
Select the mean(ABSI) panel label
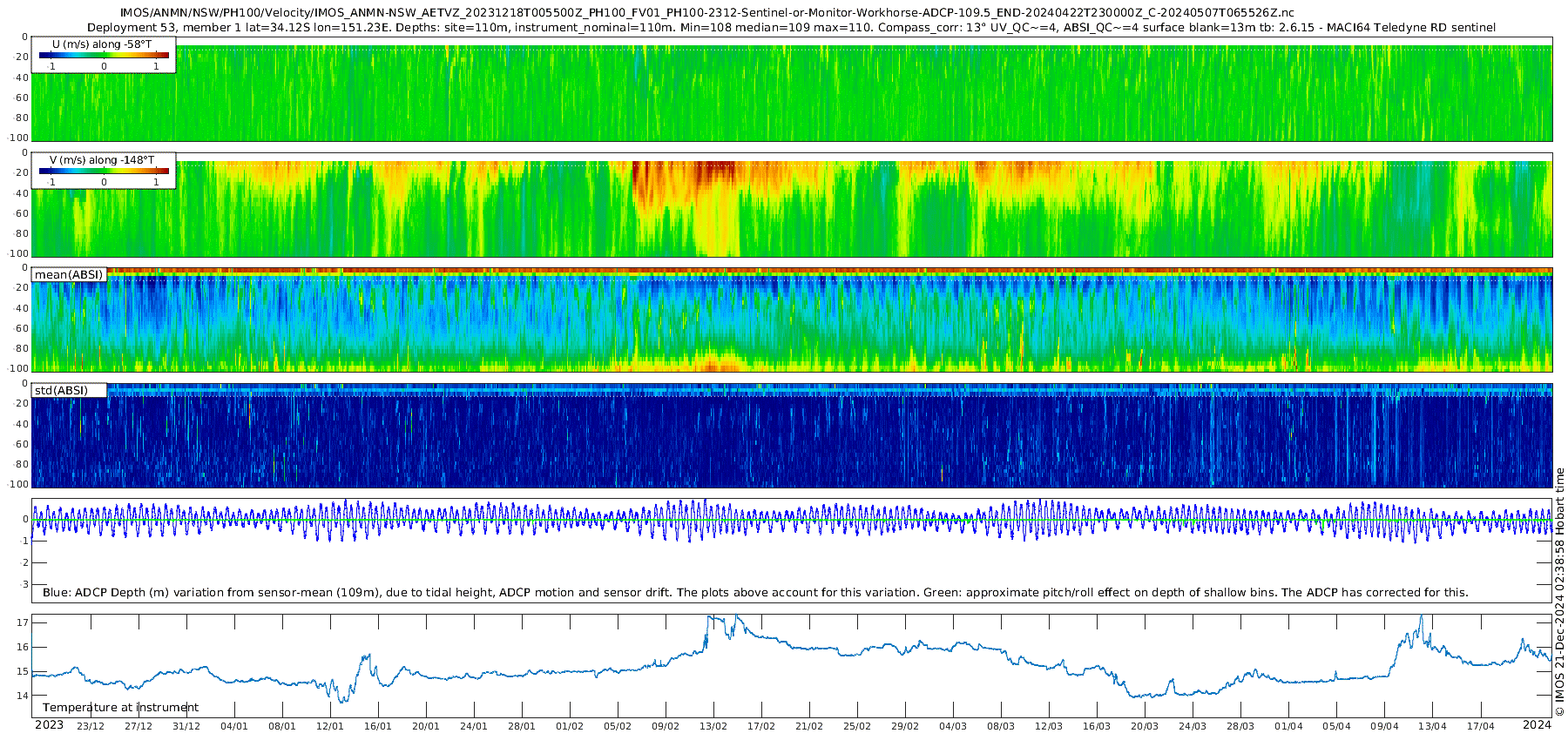pyautogui.click(x=69, y=275)
